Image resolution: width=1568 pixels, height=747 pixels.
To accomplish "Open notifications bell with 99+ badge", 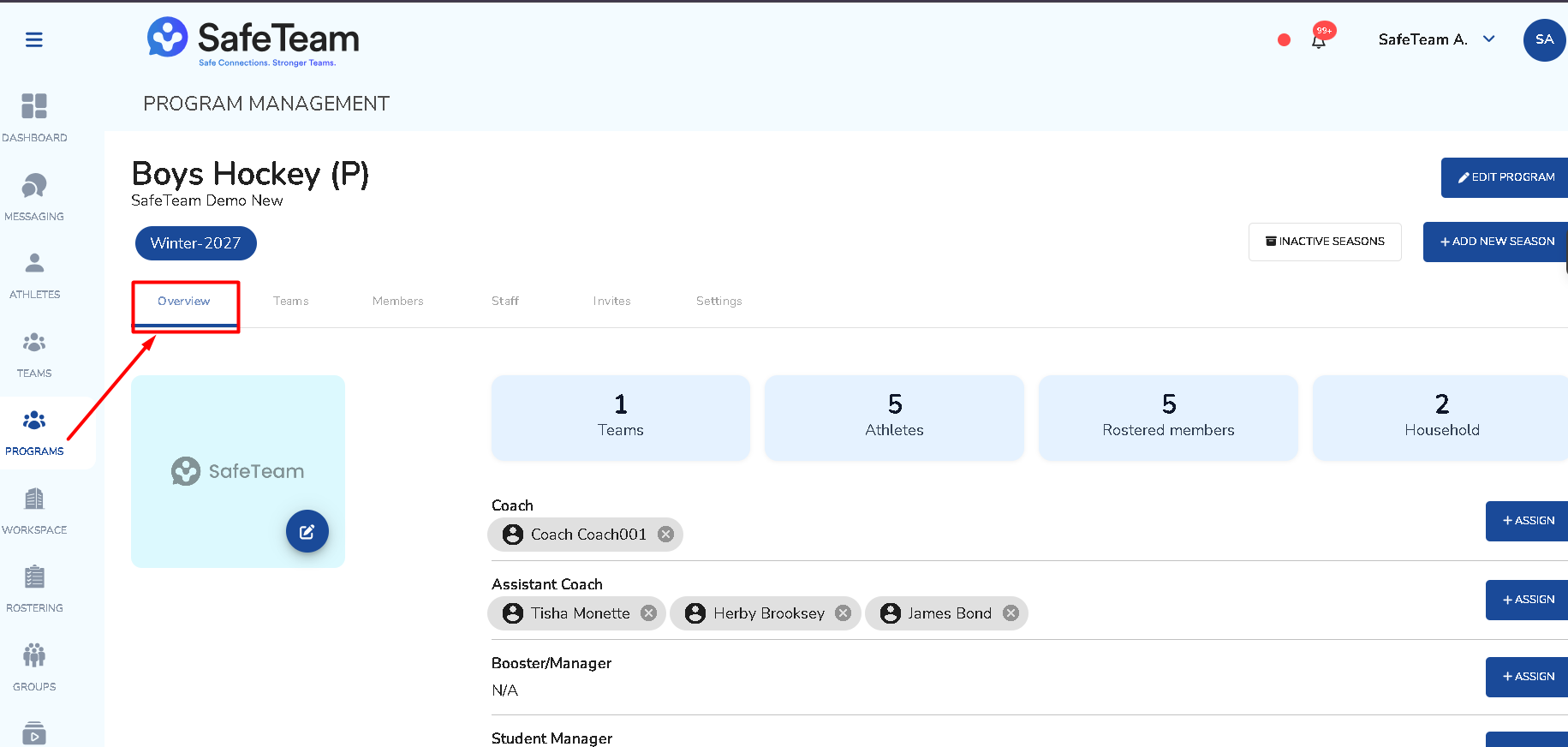I will point(1320,39).
